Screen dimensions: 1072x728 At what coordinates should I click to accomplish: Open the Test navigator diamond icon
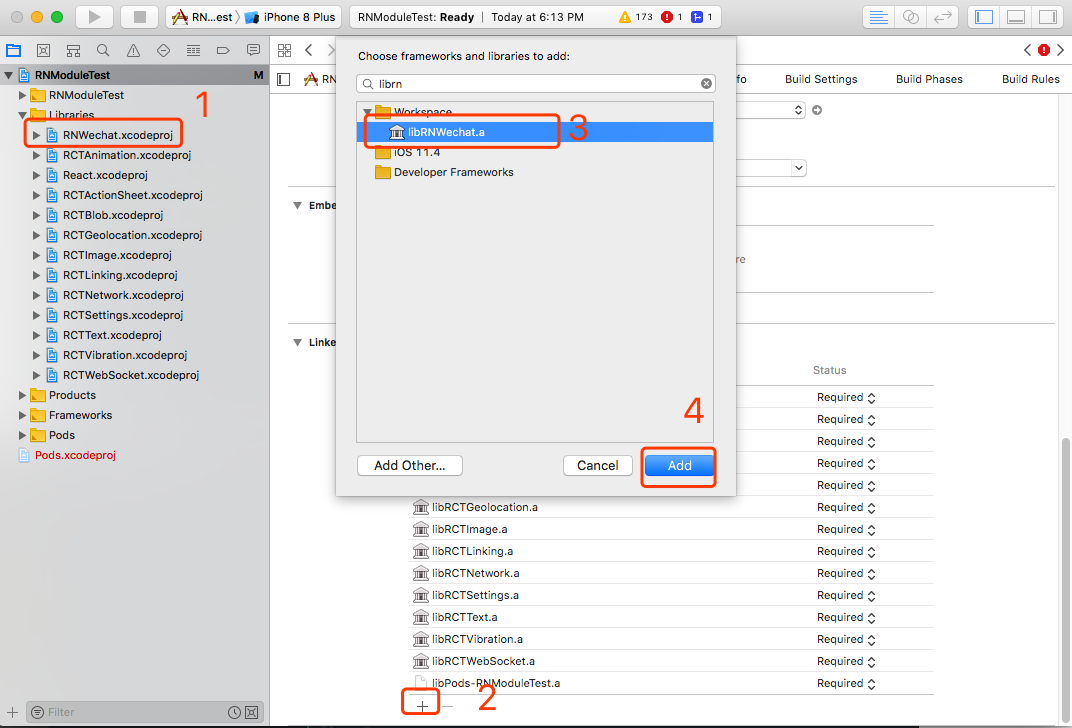point(163,51)
